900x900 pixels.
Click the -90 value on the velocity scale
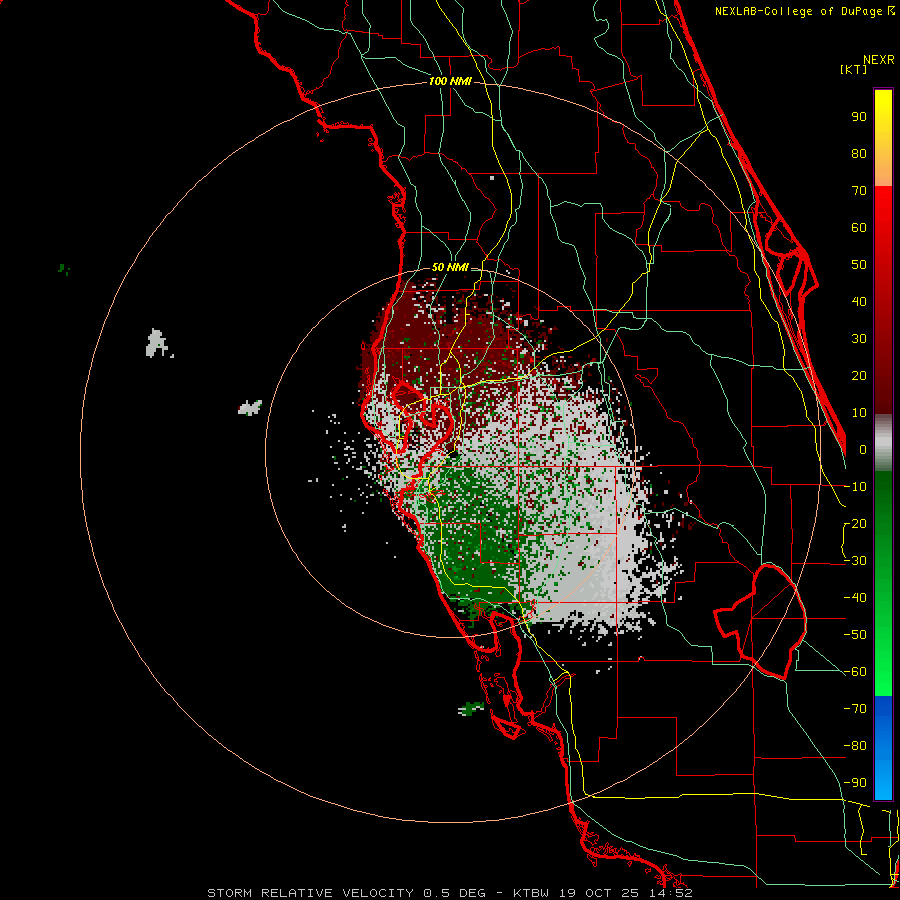tap(855, 783)
